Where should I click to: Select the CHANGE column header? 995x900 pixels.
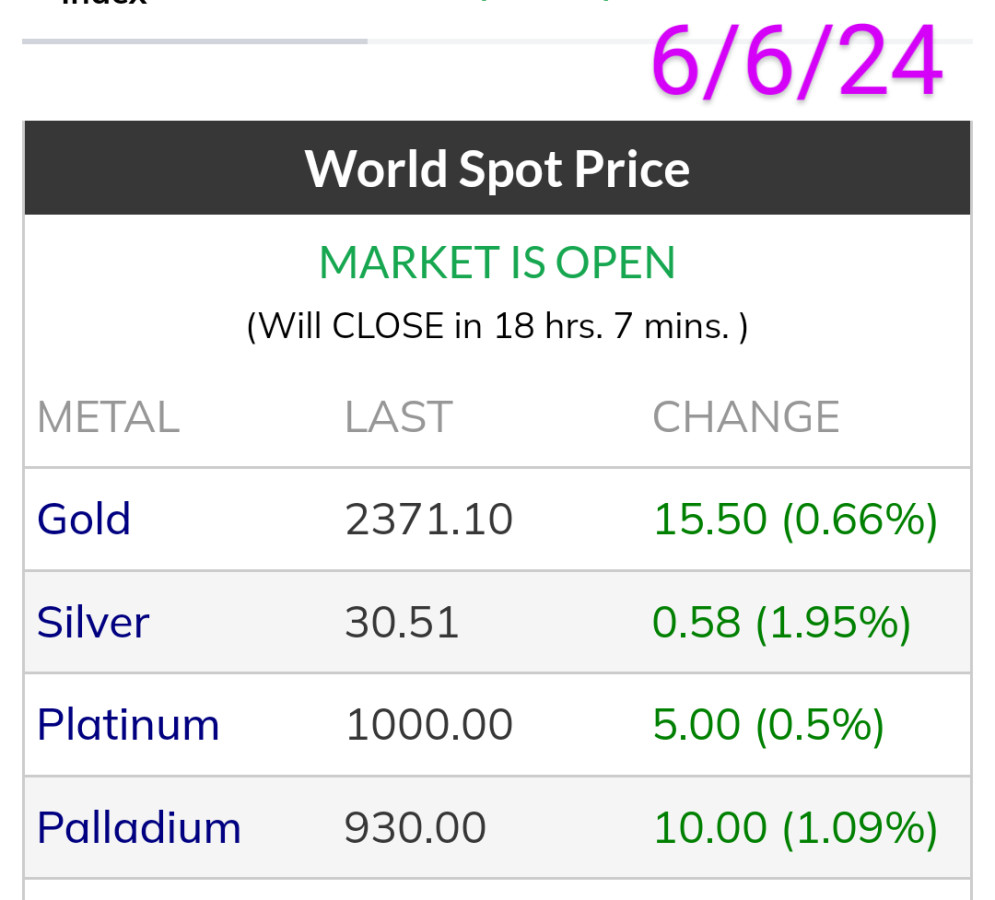click(746, 417)
